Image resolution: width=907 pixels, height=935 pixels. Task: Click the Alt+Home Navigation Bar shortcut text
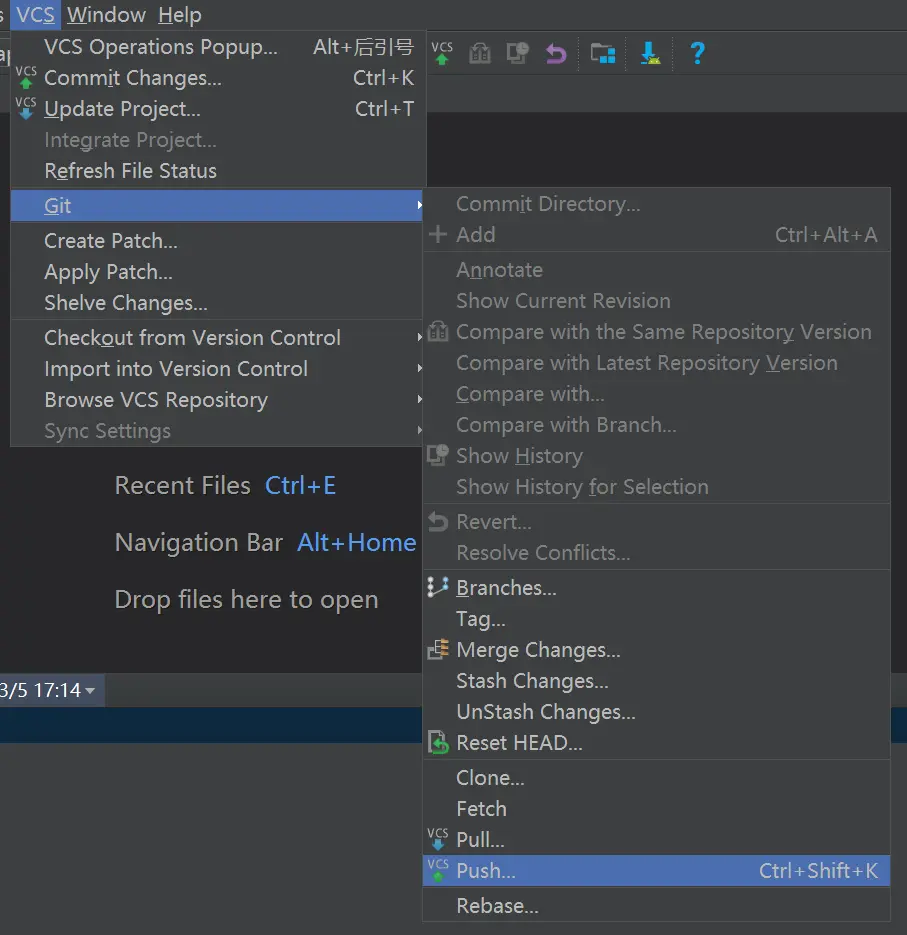pos(357,543)
